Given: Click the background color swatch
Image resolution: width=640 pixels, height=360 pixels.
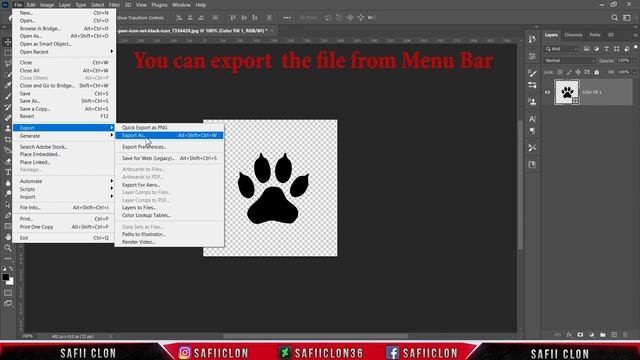Looking at the screenshot, I should click(11, 282).
